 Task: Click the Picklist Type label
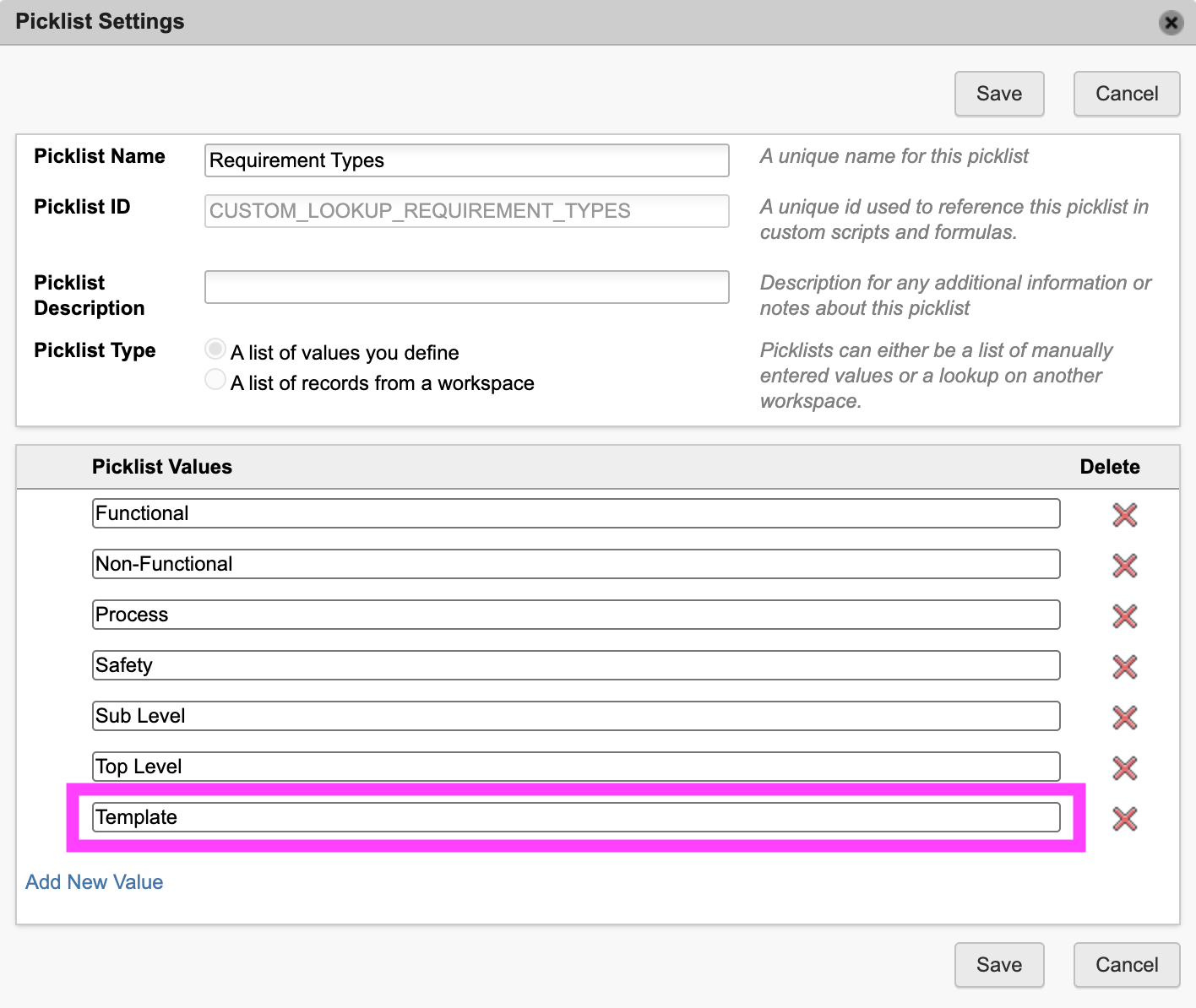click(x=95, y=350)
